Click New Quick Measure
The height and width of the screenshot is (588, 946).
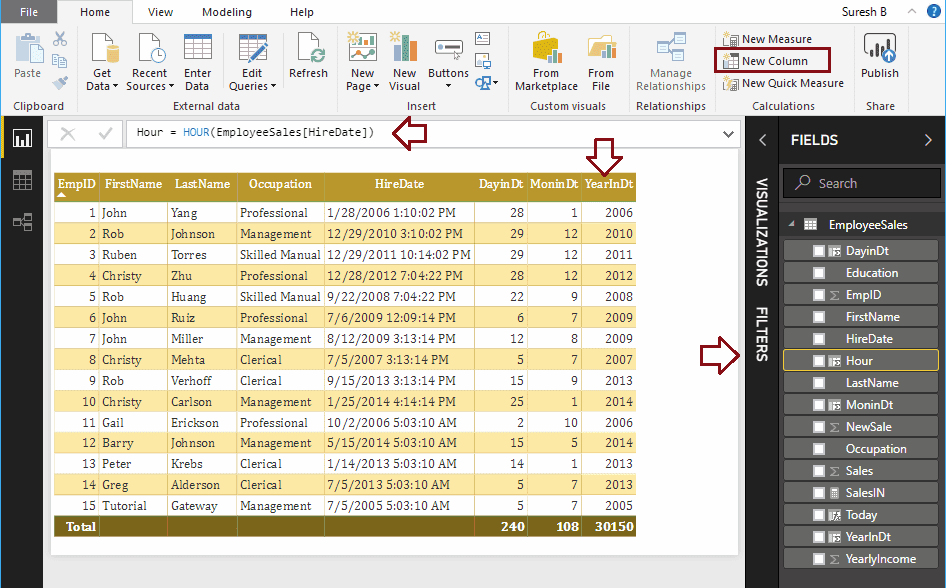792,83
